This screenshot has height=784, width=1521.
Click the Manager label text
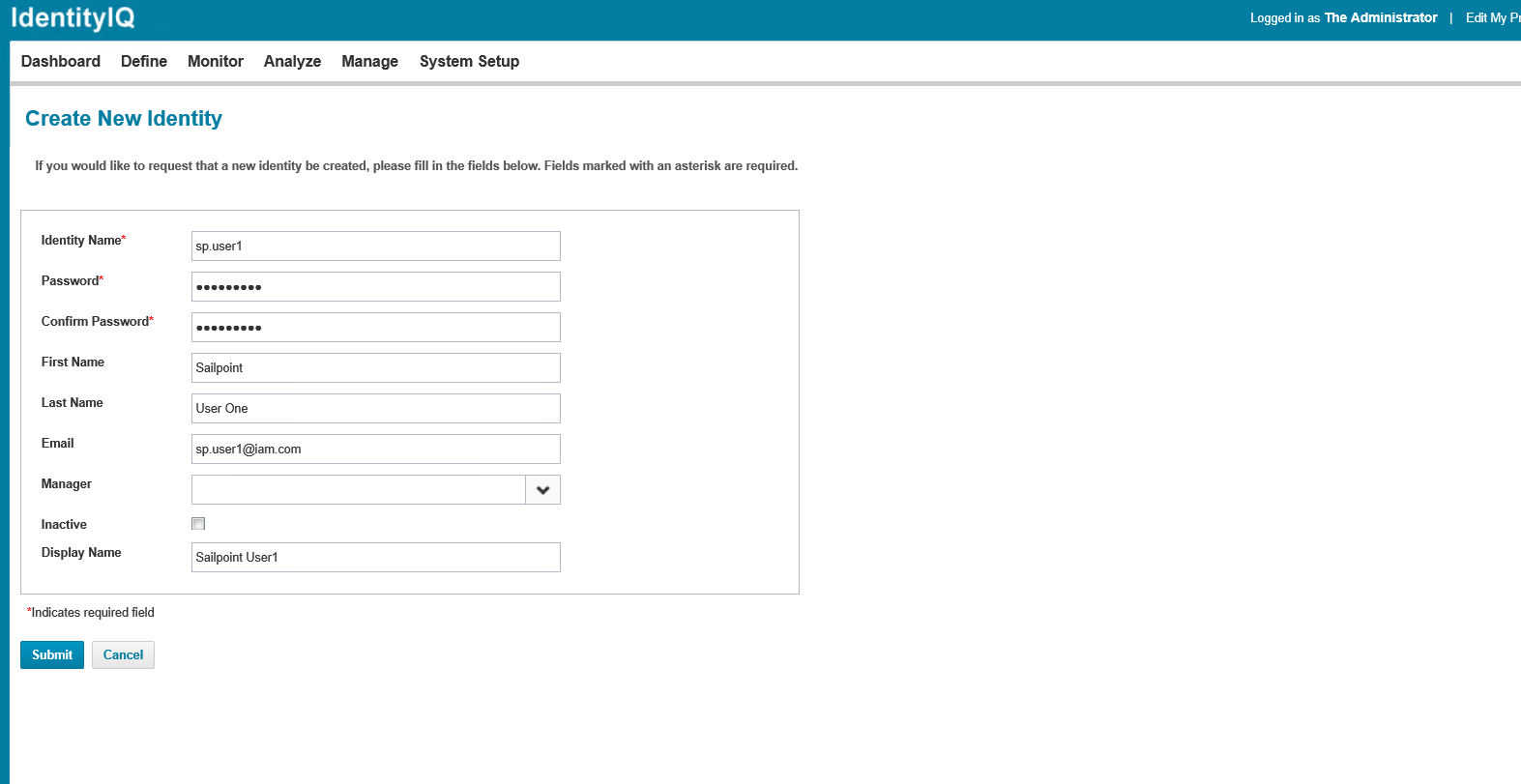pos(67,483)
